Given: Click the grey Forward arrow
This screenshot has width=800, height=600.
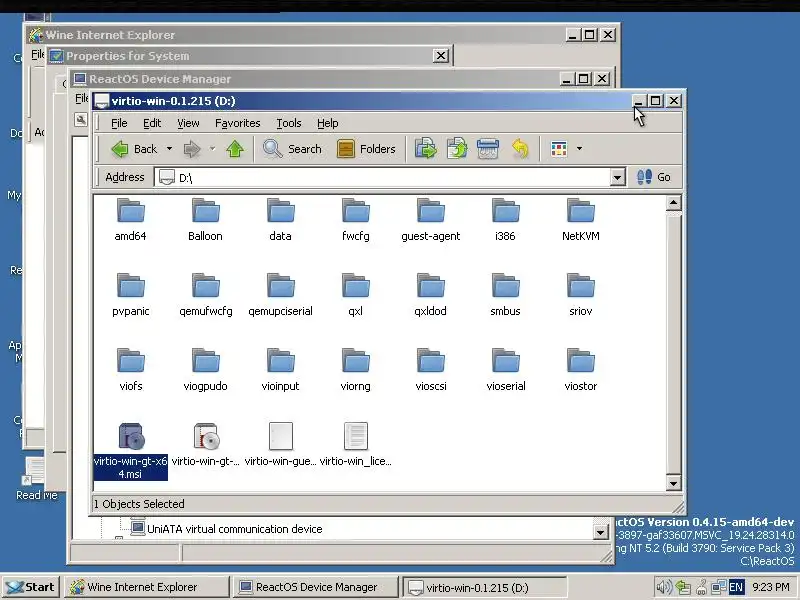Looking at the screenshot, I should (x=192, y=149).
